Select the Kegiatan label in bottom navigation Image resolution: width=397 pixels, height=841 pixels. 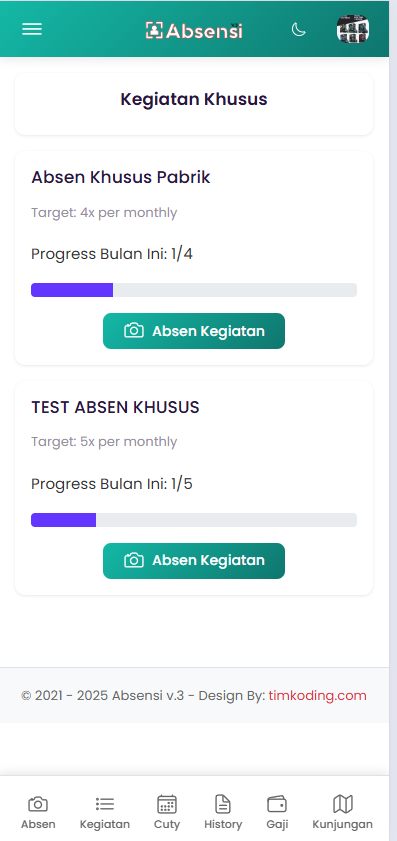pos(105,824)
